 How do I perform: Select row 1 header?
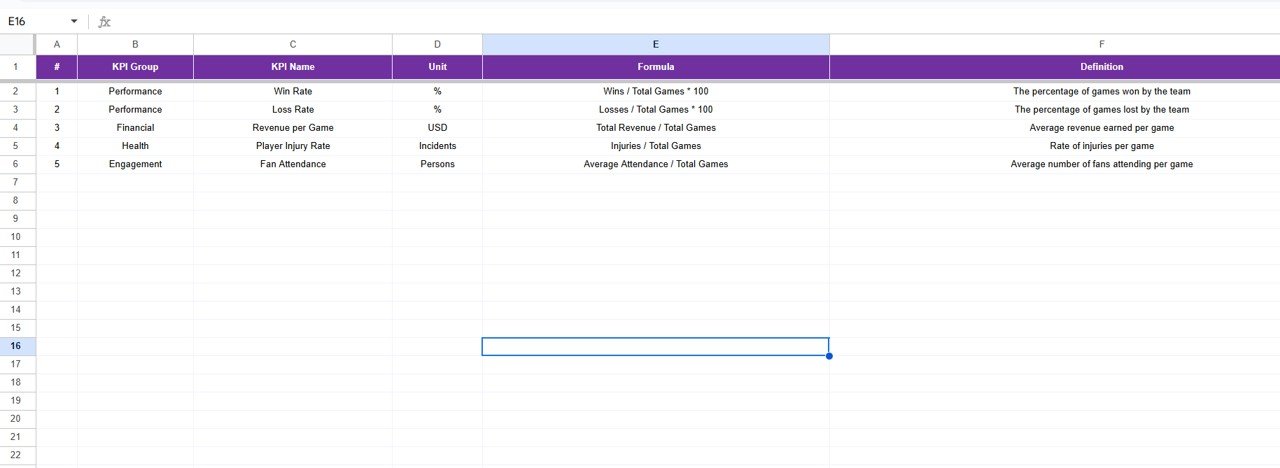(x=17, y=67)
